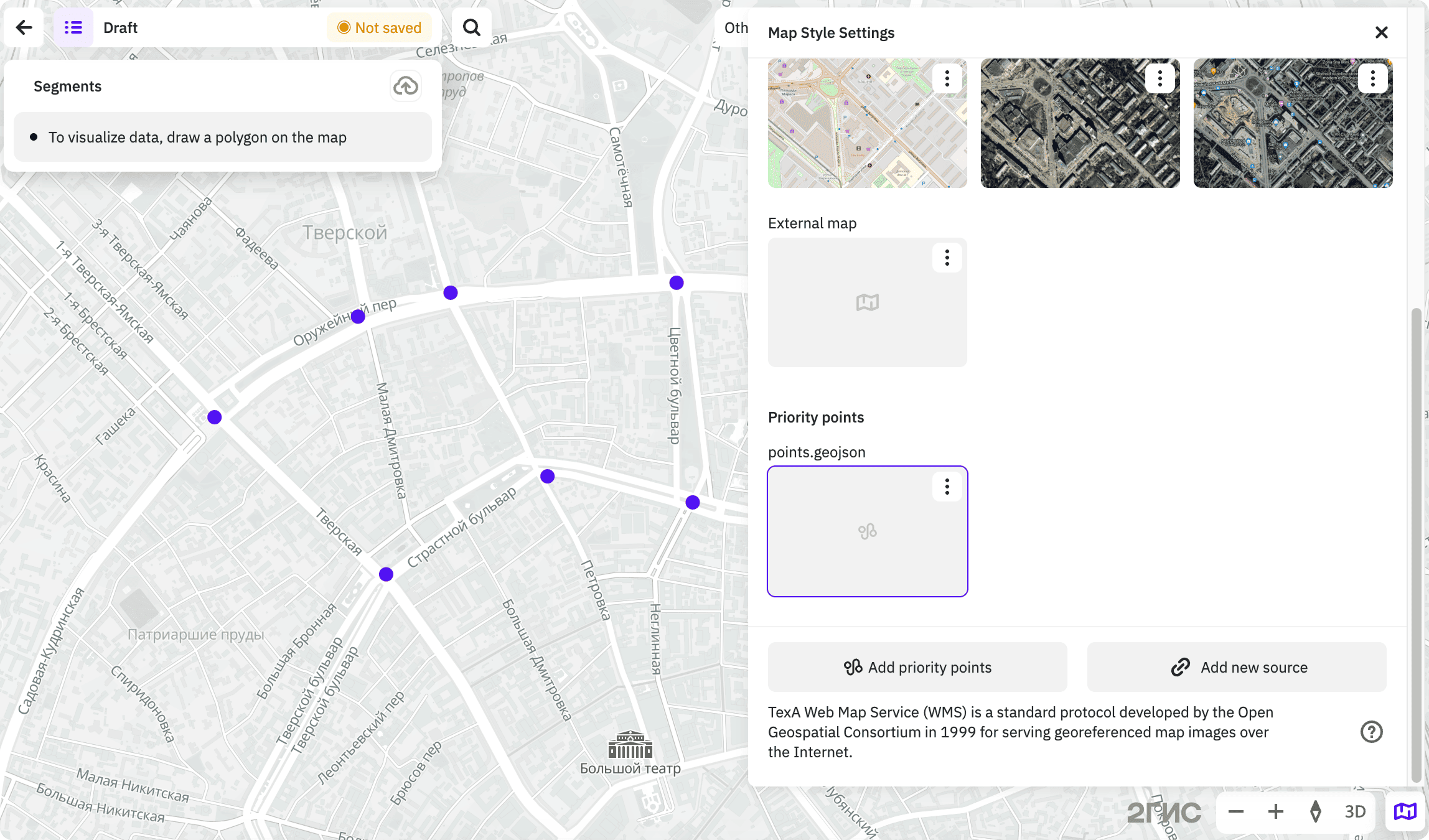The height and width of the screenshot is (840, 1429).
Task: Click the panel's vertical scrollbar
Action: click(x=1416, y=544)
